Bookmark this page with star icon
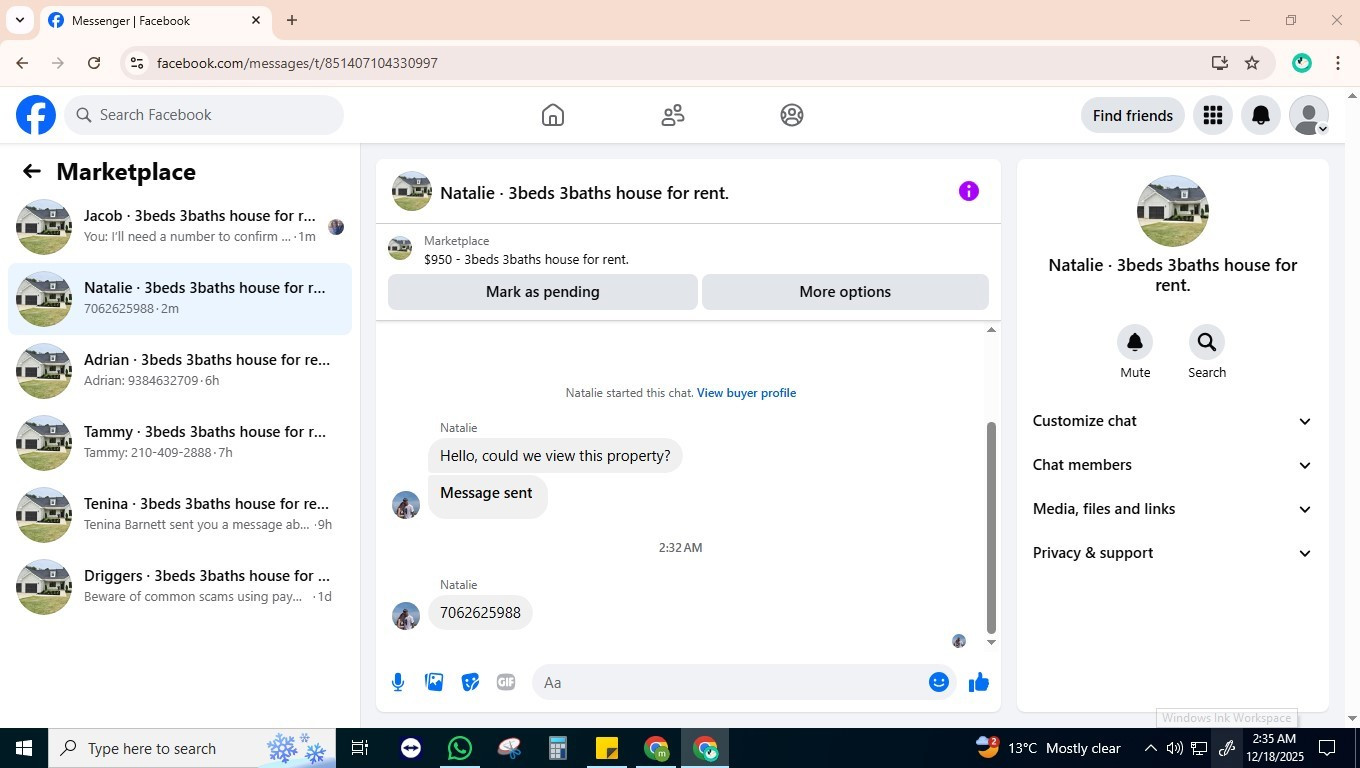The width and height of the screenshot is (1360, 768). click(x=1252, y=63)
